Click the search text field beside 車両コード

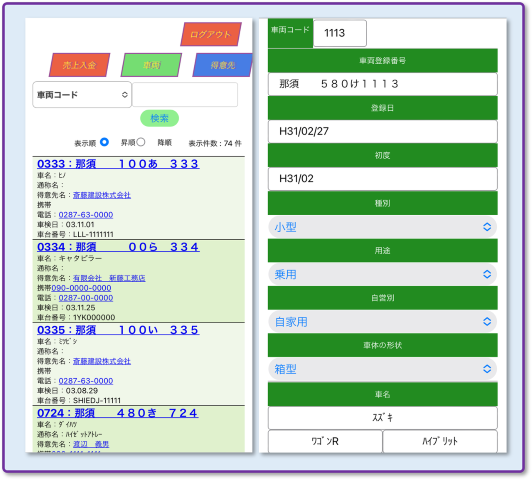point(185,95)
